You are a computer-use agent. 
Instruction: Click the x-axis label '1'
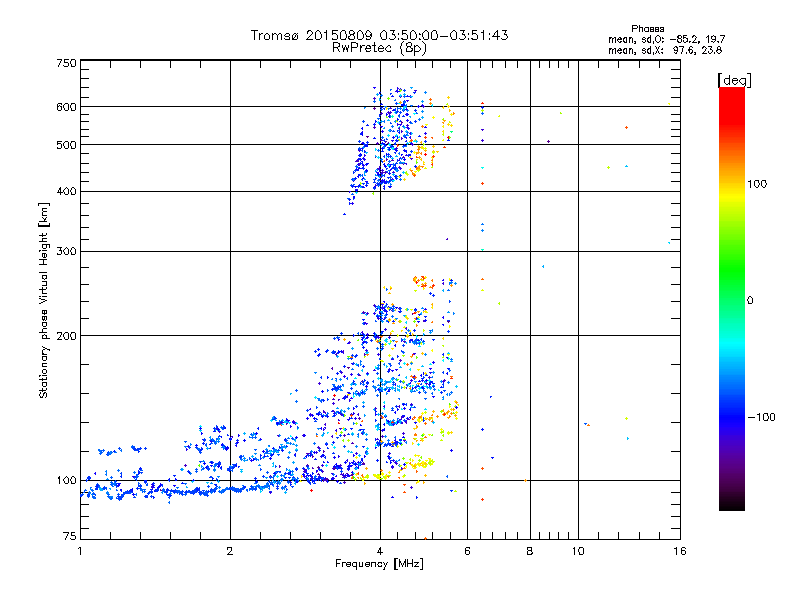[x=80, y=551]
